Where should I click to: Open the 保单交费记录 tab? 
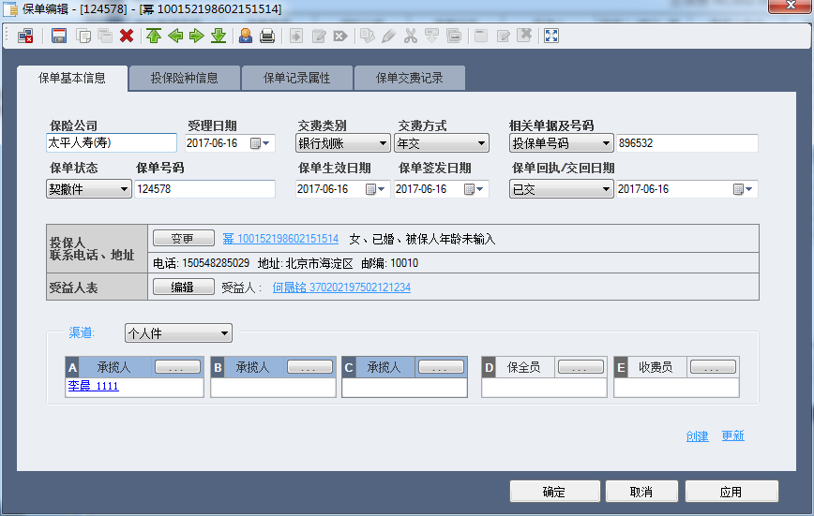pyautogui.click(x=409, y=78)
